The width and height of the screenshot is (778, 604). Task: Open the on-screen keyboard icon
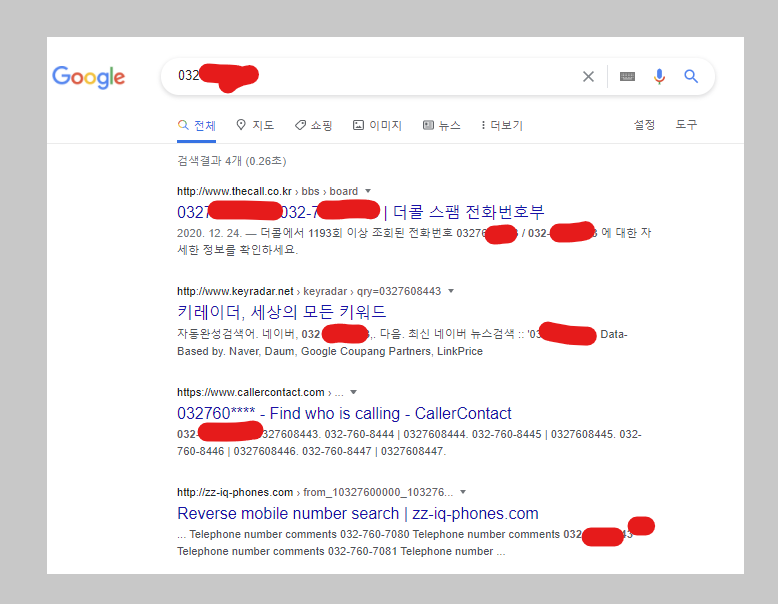click(x=627, y=76)
